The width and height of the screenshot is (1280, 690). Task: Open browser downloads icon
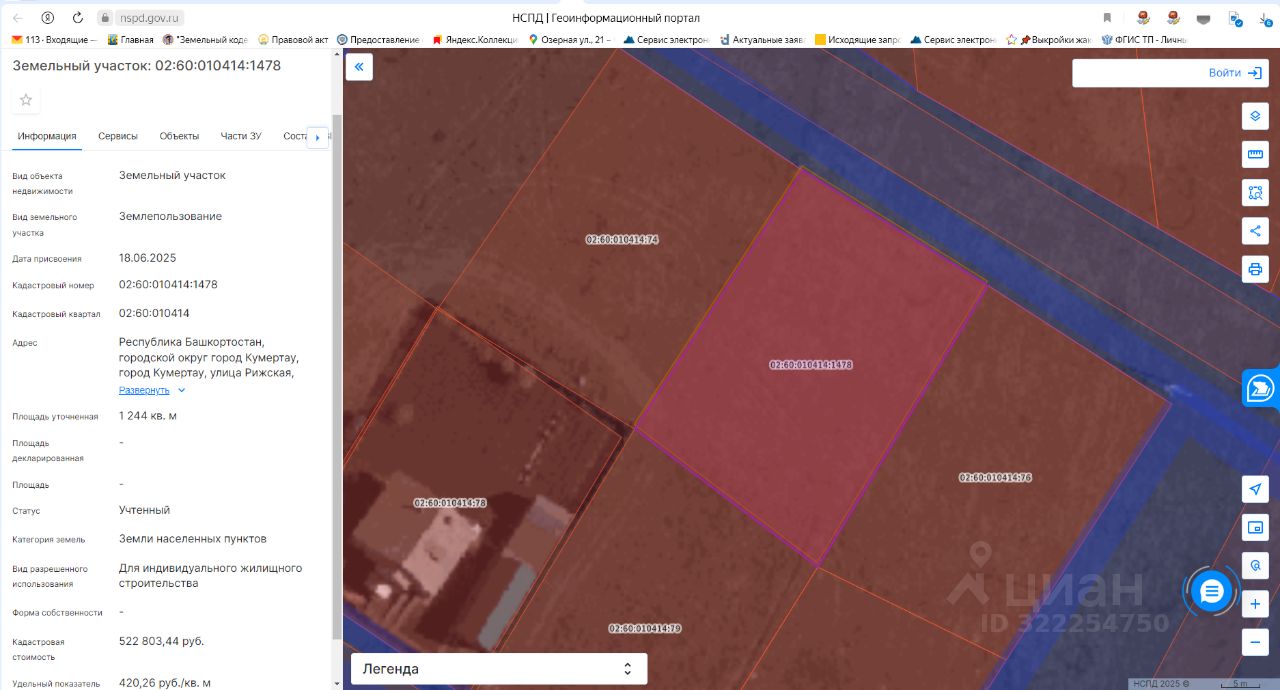(x=1265, y=18)
